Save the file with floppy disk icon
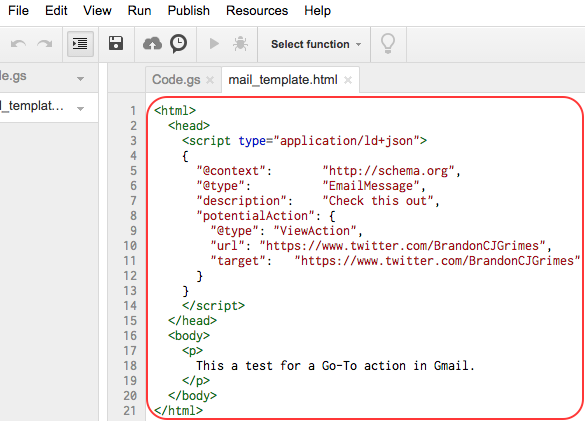The image size is (585, 421). pos(116,43)
